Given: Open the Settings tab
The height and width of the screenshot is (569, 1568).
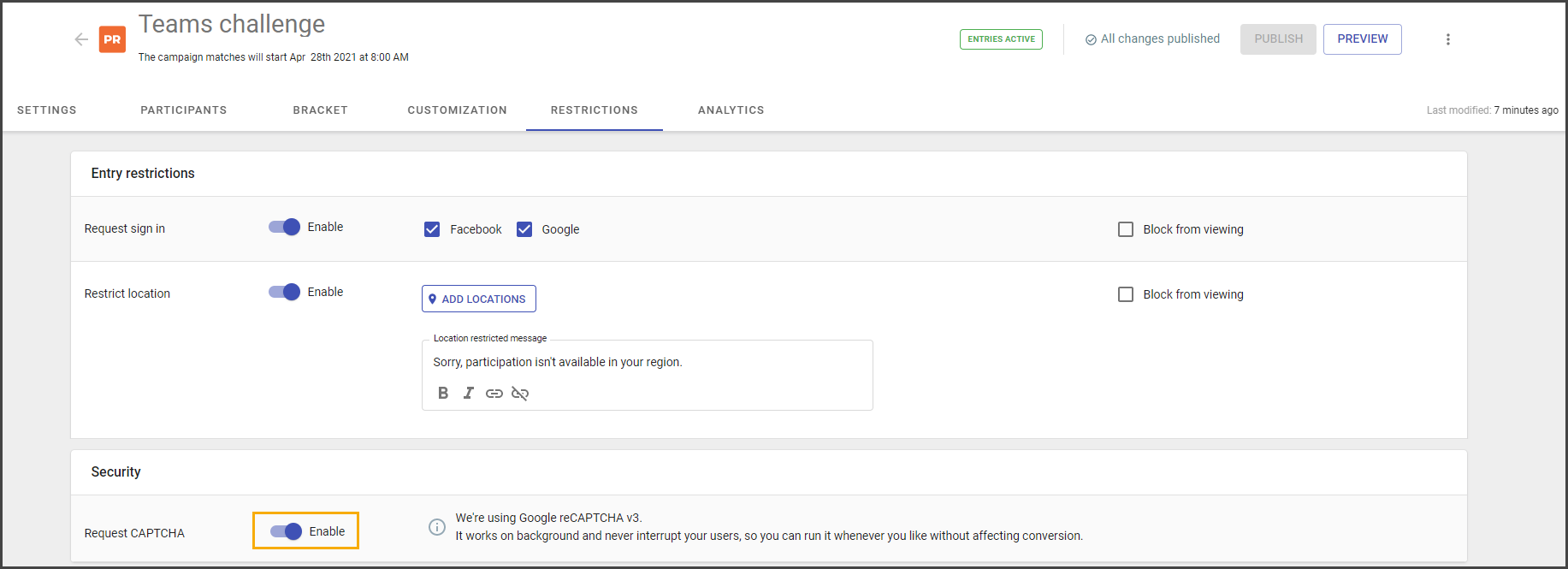Looking at the screenshot, I should 47,110.
